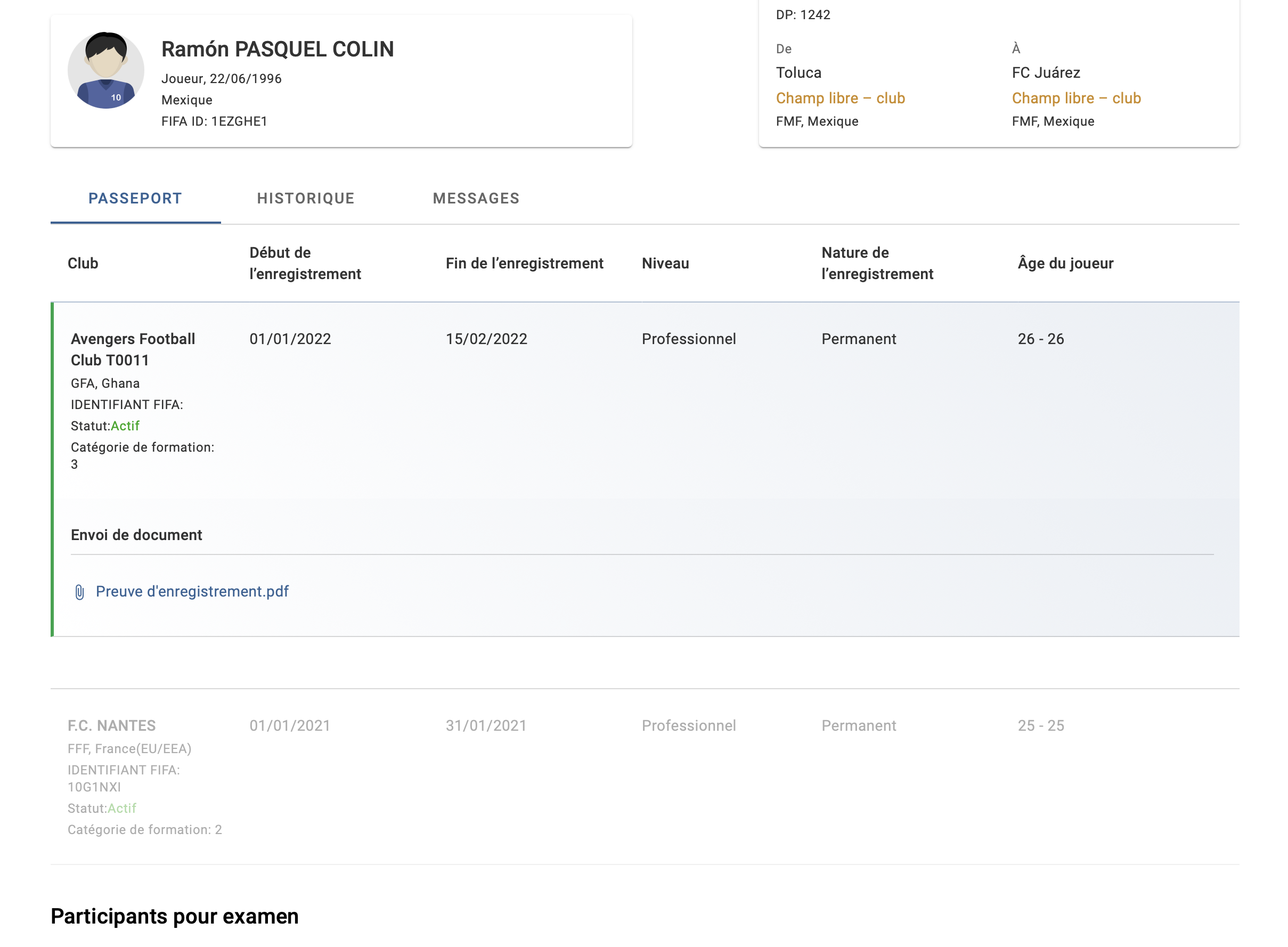The height and width of the screenshot is (947, 1288).
Task: Click 'FFF, France(EU/EEA)' text
Action: coord(129,748)
